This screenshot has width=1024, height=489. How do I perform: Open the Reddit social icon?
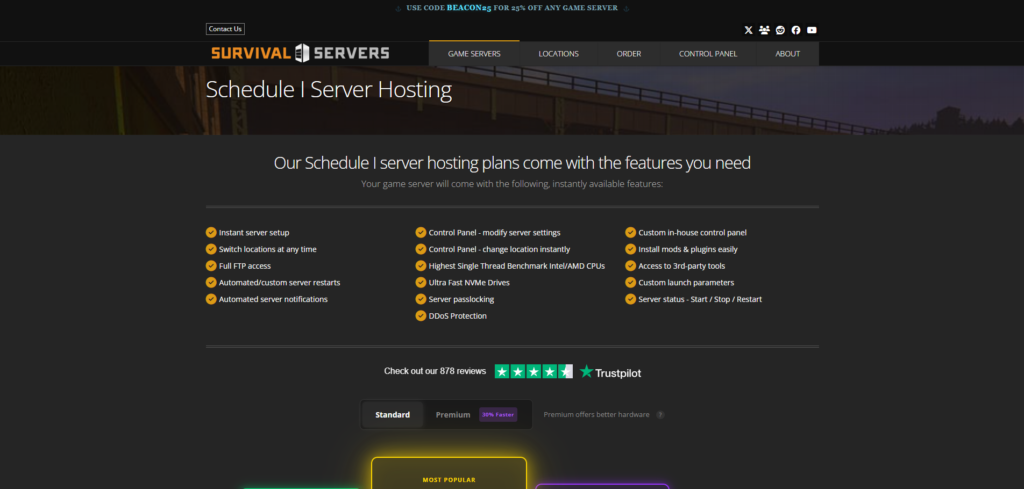[780, 30]
